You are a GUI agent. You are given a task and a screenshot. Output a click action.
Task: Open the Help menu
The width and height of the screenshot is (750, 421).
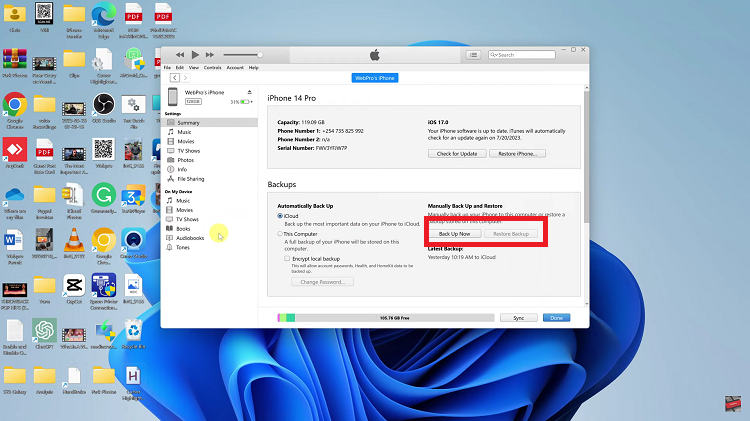(x=254, y=68)
